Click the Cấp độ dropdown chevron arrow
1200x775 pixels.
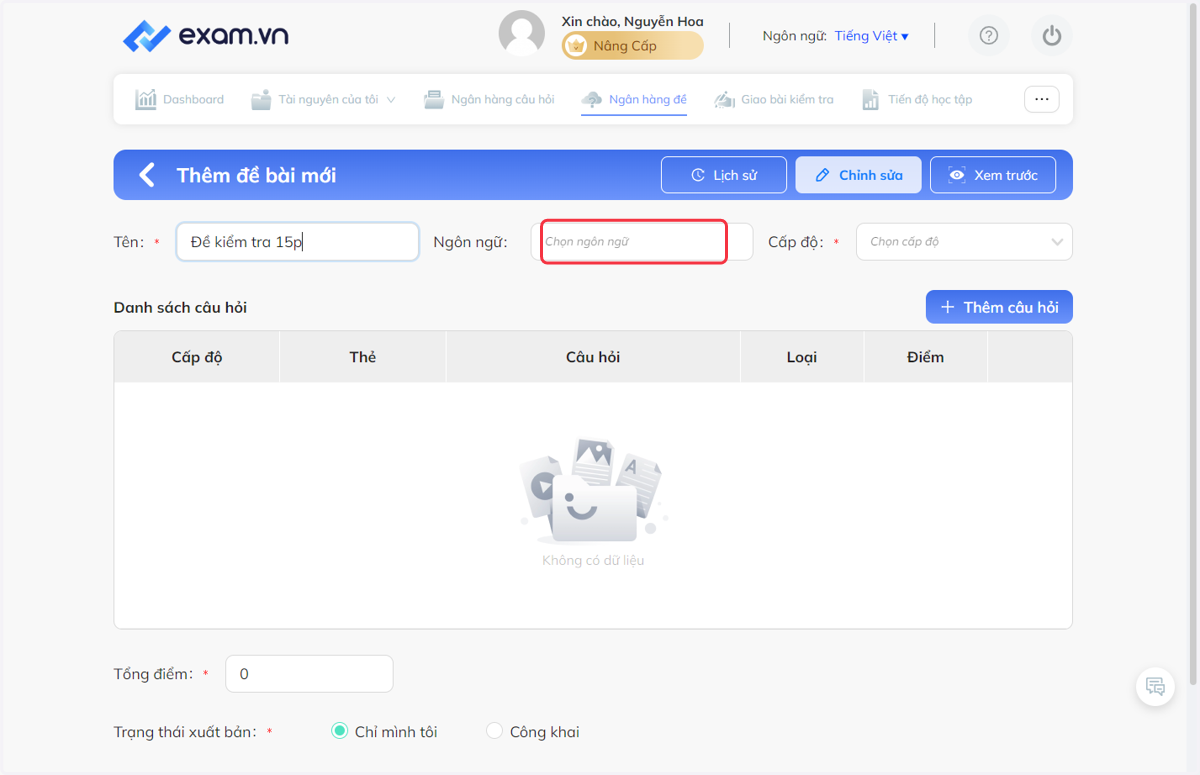click(x=1057, y=242)
